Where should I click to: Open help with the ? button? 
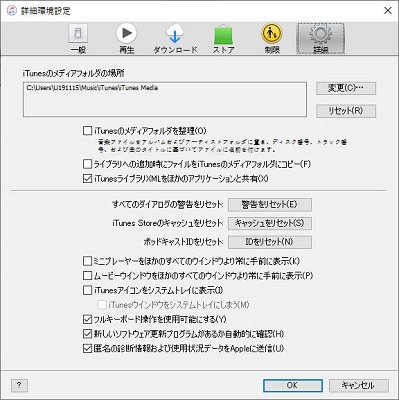19,386
